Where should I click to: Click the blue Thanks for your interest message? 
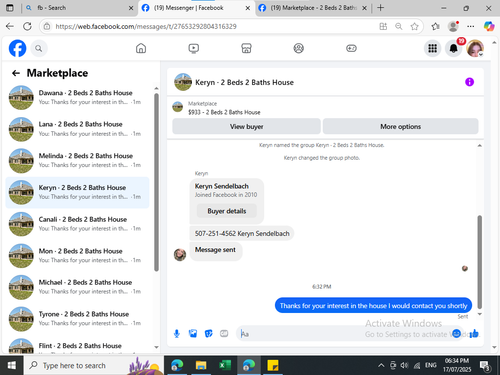point(373,306)
